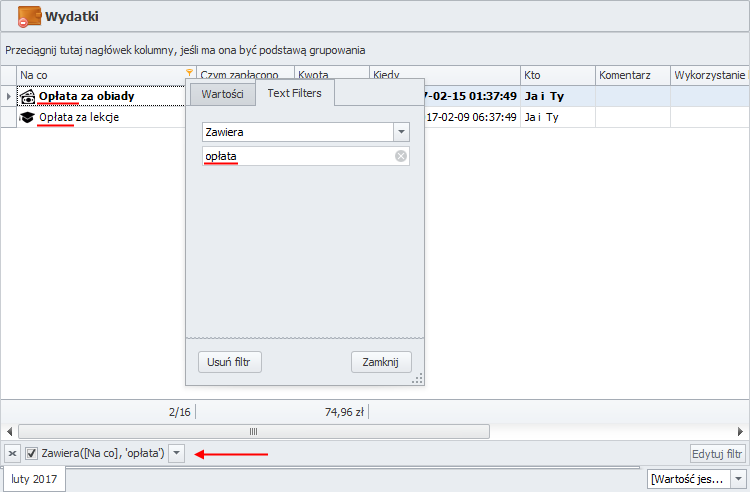
Task: Click the row indicator arrow on the first row
Action: (9, 97)
